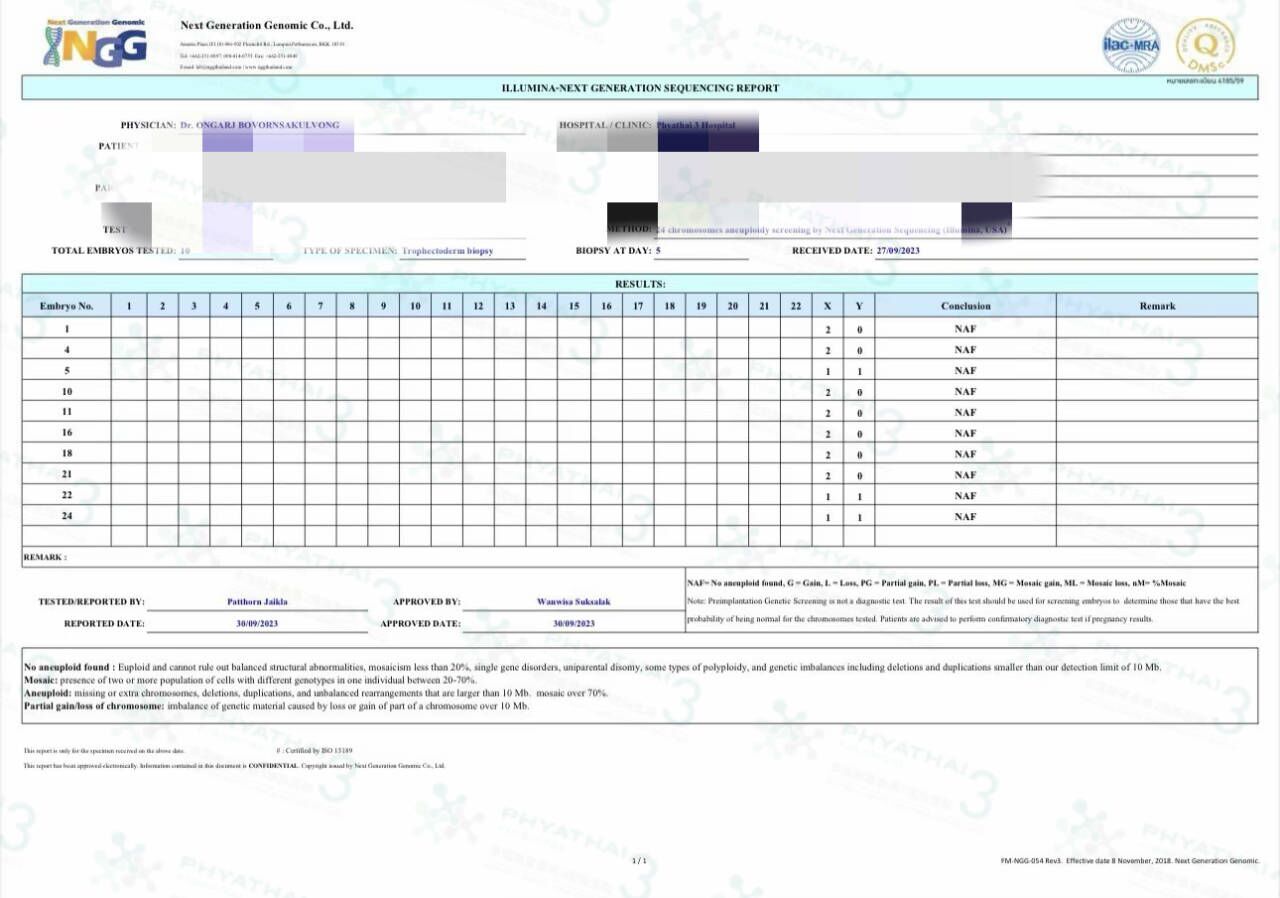Click the "1 / 1" page number
Viewport: 1280px width, 898px height.
click(x=640, y=860)
